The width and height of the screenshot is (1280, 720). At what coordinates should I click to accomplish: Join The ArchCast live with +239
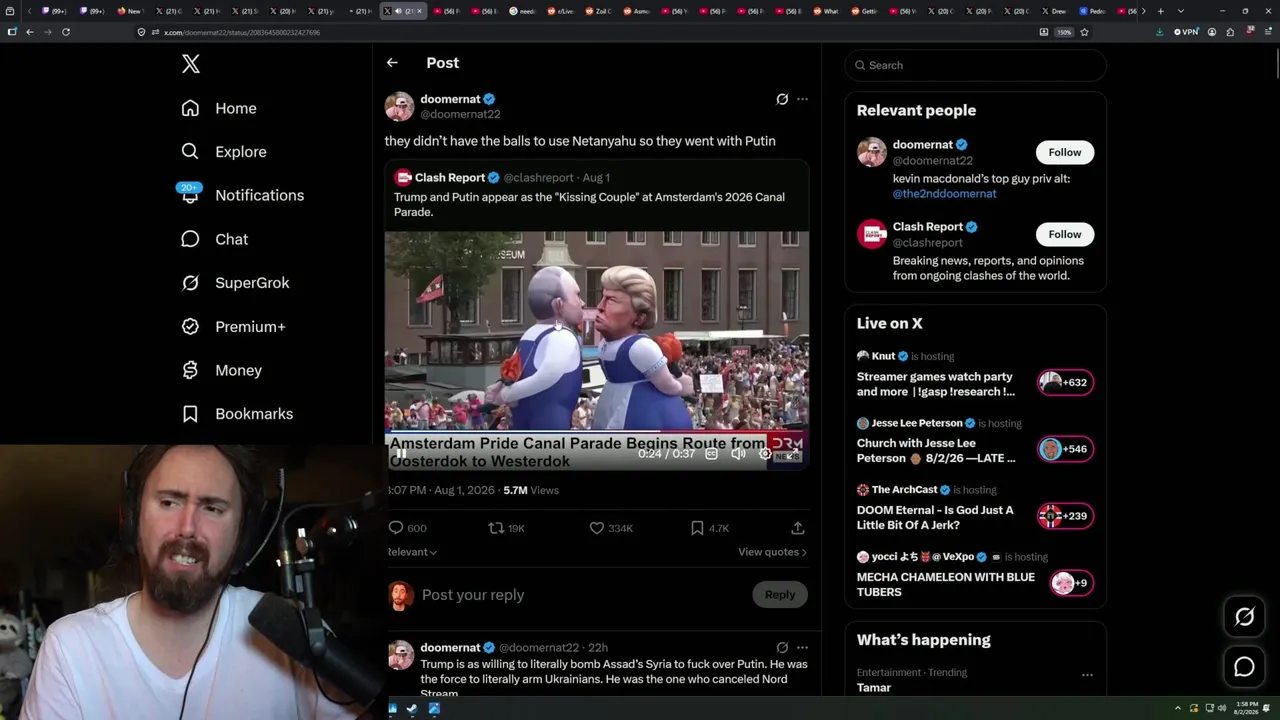click(x=1065, y=516)
